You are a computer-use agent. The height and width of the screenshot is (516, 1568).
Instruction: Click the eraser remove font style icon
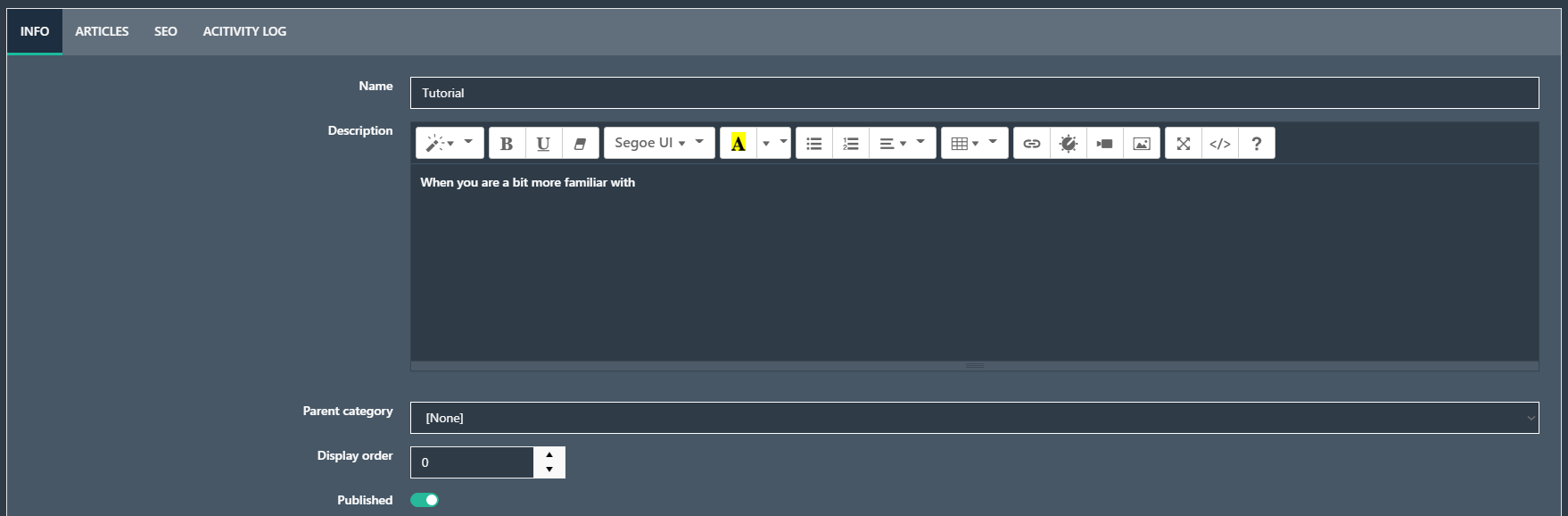point(580,143)
